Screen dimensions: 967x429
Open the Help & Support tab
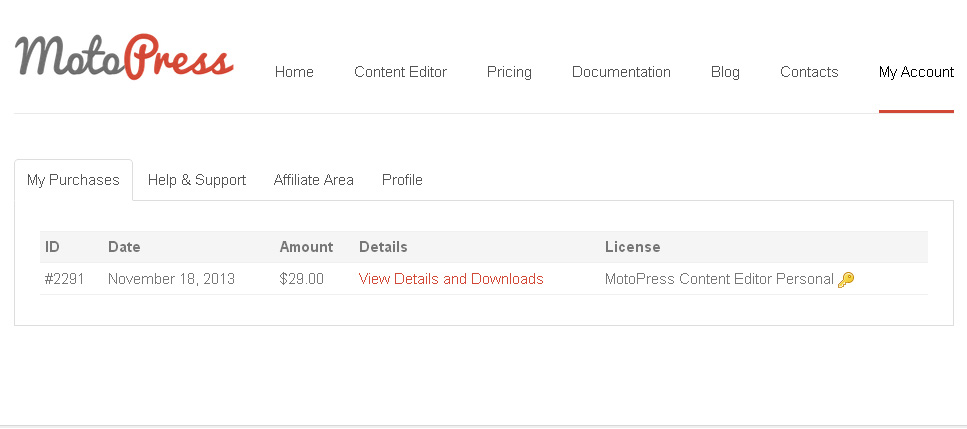point(197,180)
